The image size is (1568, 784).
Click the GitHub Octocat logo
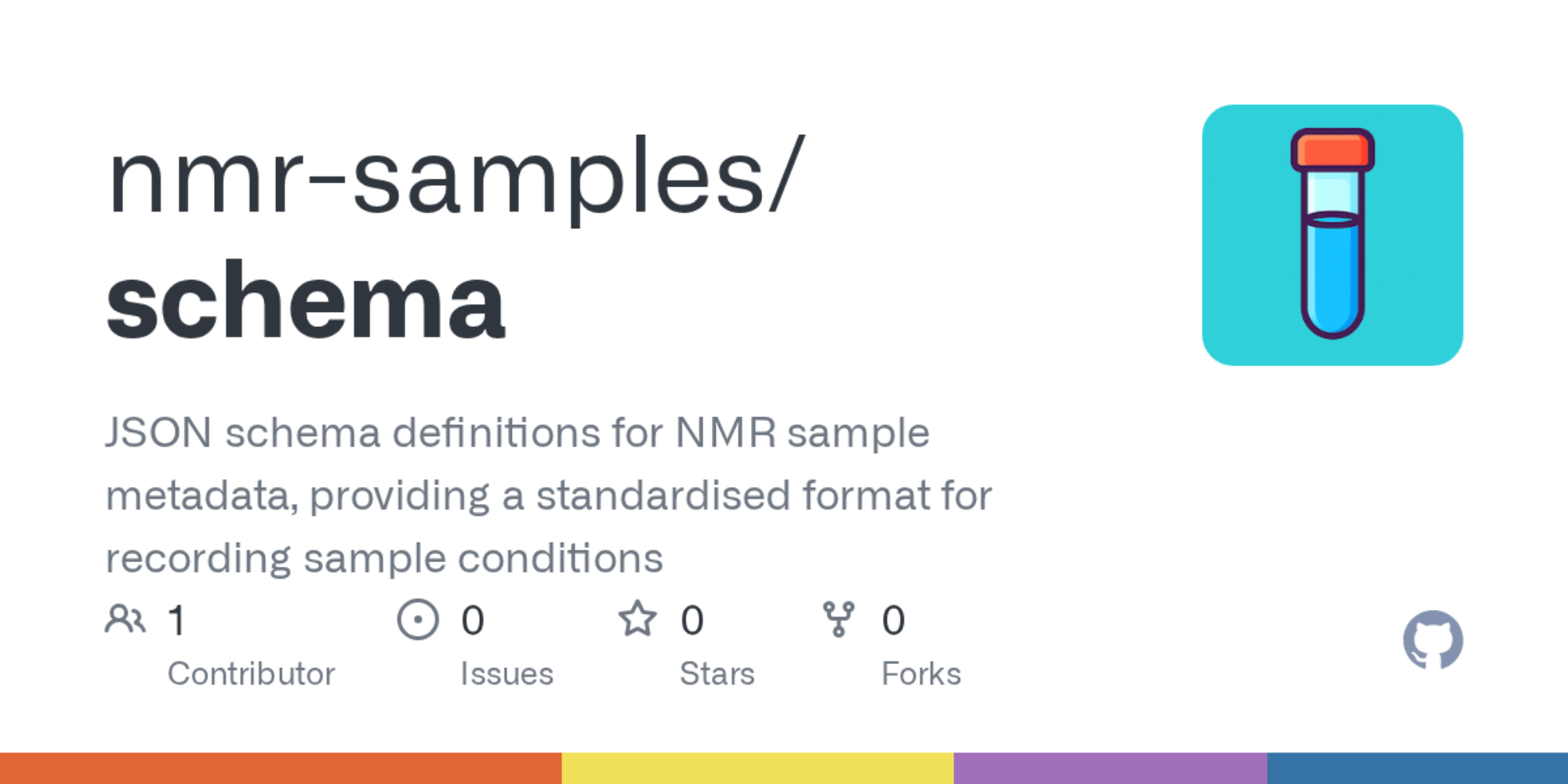click(1432, 640)
